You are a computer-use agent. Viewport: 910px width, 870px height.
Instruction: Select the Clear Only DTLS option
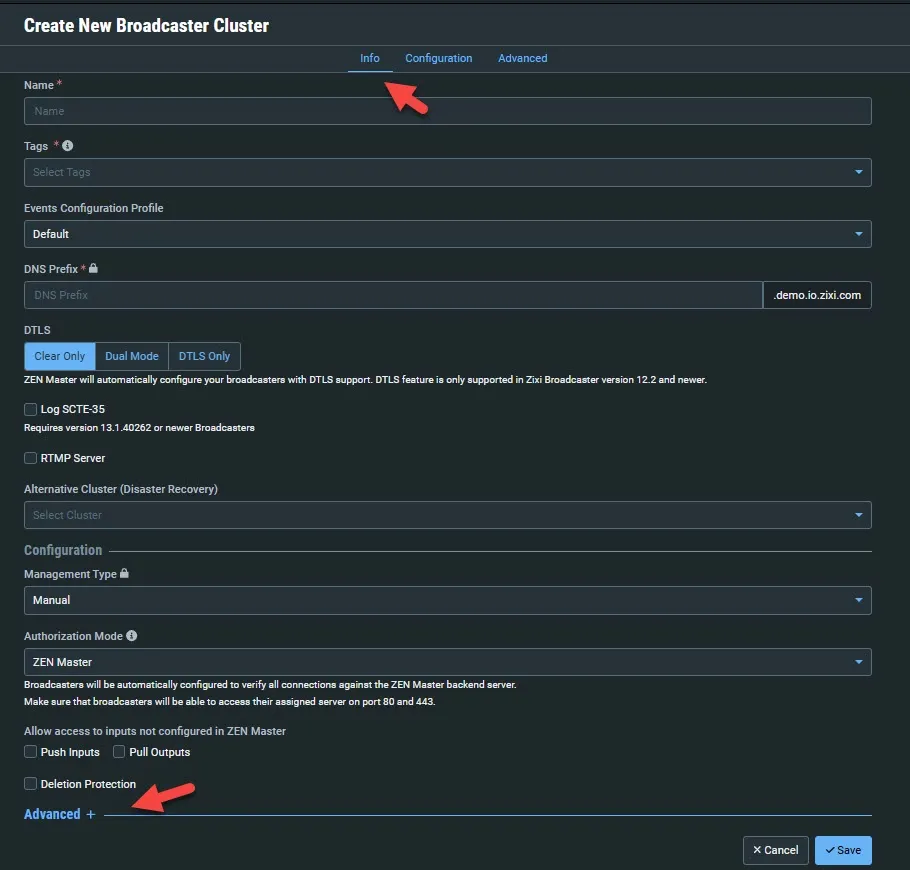(x=60, y=356)
